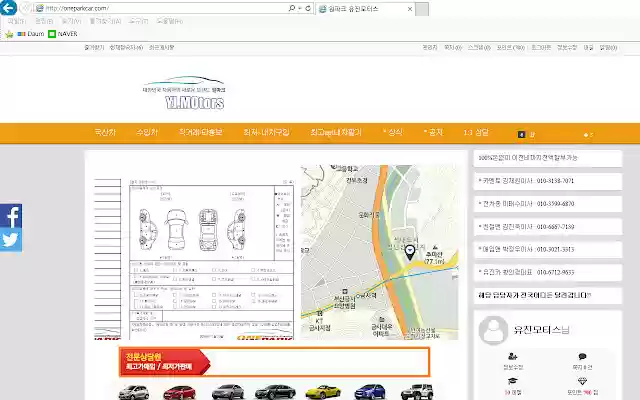Share page with Twitter bird icon
The image size is (640, 400).
11,240
